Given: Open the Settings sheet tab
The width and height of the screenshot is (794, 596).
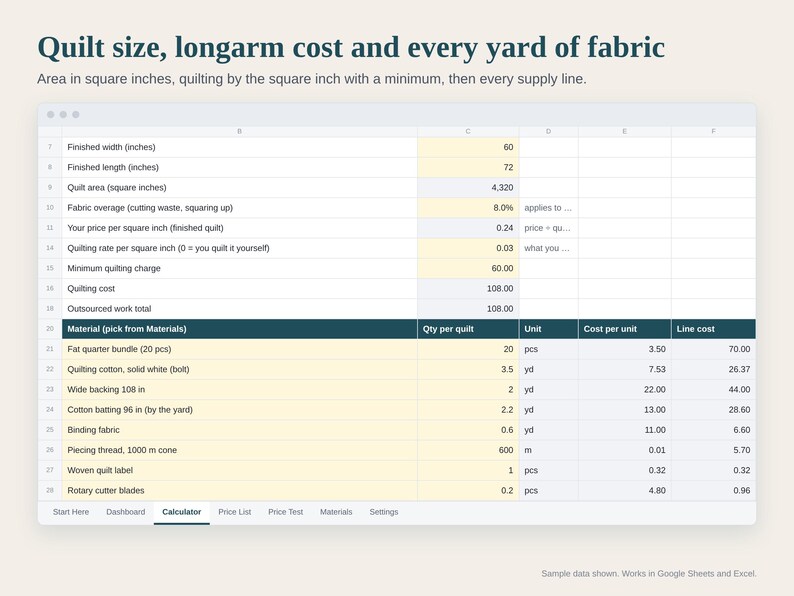Looking at the screenshot, I should pos(384,512).
